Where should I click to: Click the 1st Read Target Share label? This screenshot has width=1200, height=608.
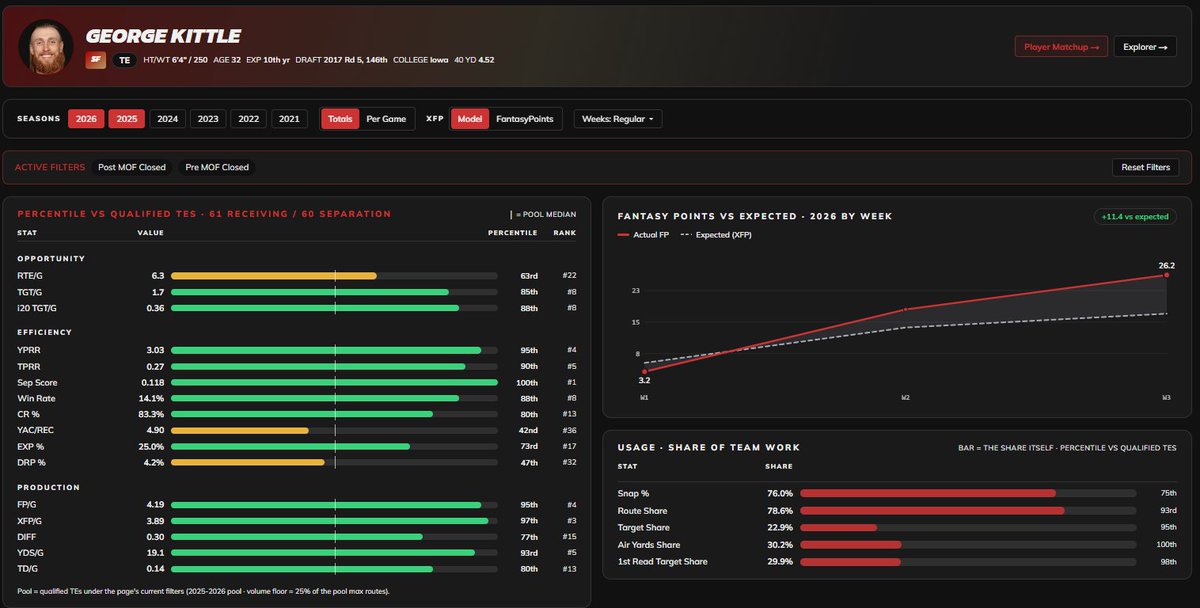coord(665,562)
